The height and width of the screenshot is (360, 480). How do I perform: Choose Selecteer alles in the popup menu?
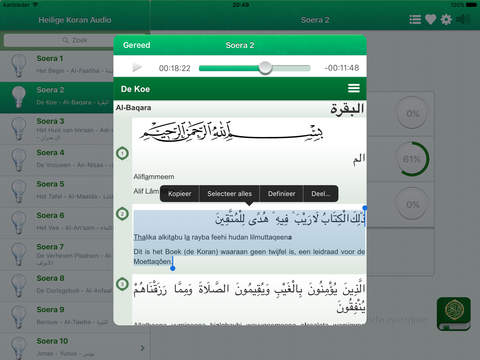(x=230, y=194)
